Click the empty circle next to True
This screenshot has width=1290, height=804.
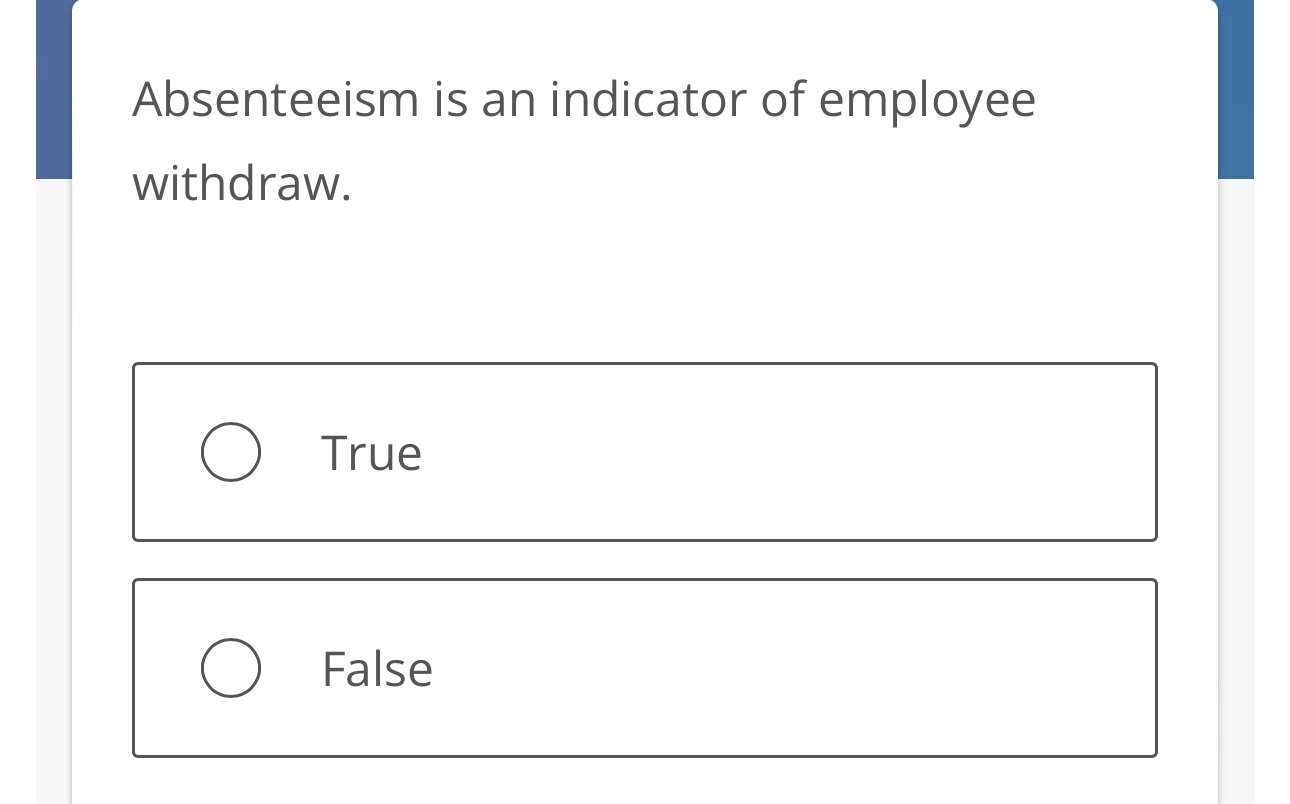(x=230, y=452)
